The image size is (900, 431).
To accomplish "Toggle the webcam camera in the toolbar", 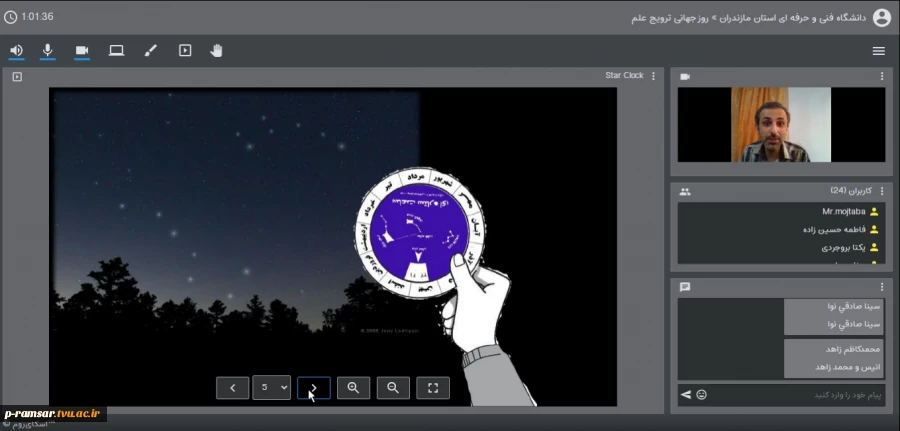I will pyautogui.click(x=82, y=51).
